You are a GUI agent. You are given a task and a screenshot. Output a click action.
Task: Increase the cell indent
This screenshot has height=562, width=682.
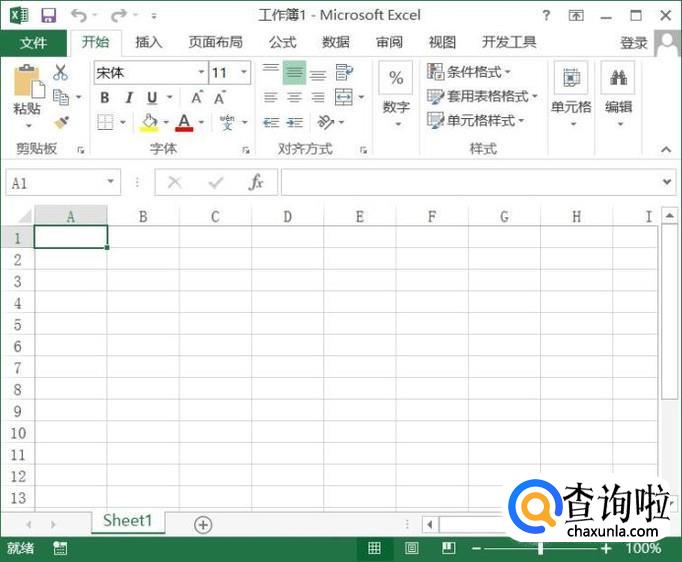click(x=294, y=123)
